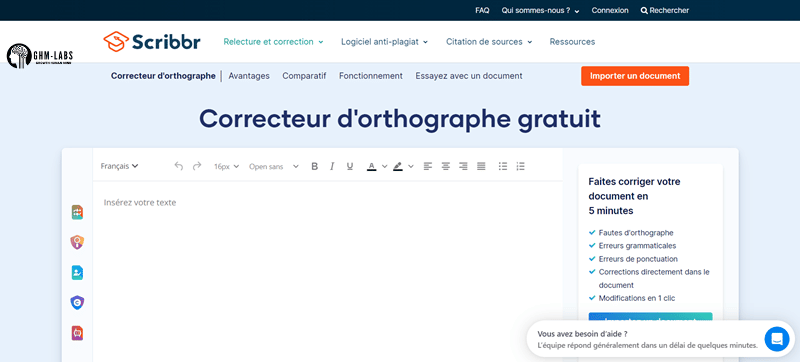Screen dimensions: 800x362
Task: Click the redo arrow in editor toolbar
Action: tap(197, 166)
